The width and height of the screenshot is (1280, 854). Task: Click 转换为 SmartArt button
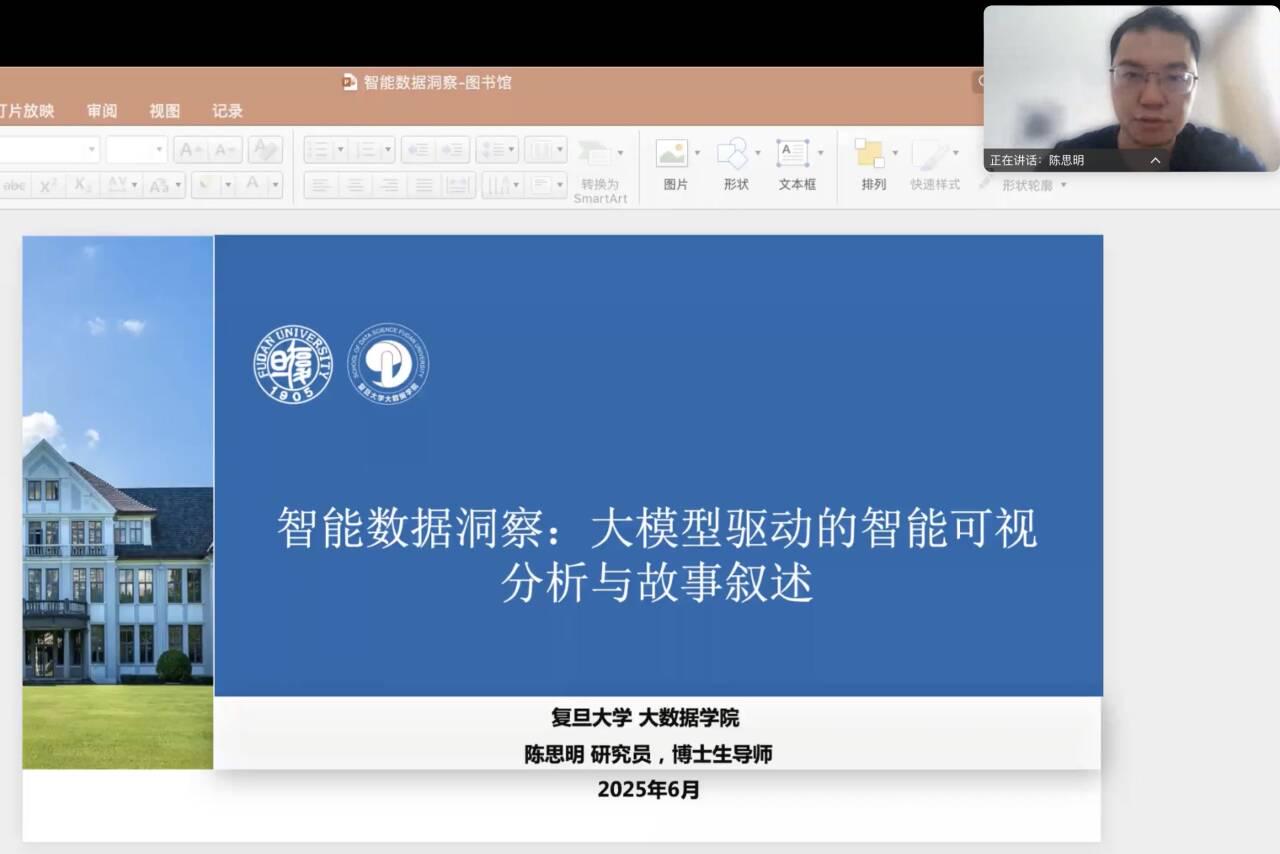point(600,170)
